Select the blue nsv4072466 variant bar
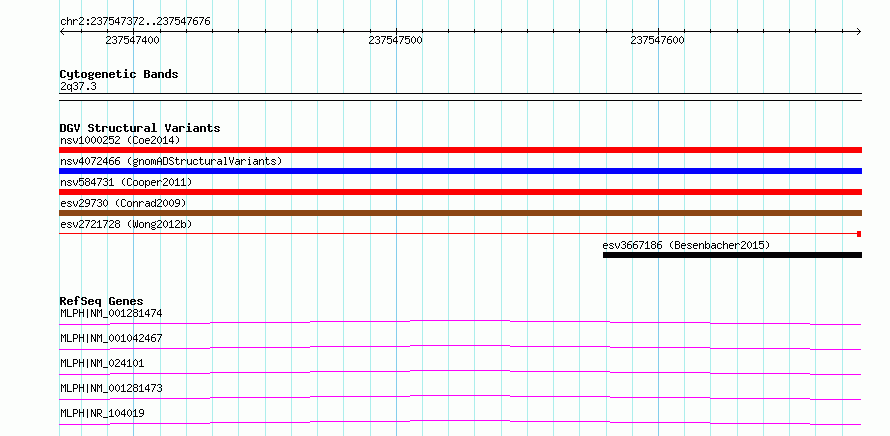Viewport: 890px width, 436px height. (x=460, y=171)
